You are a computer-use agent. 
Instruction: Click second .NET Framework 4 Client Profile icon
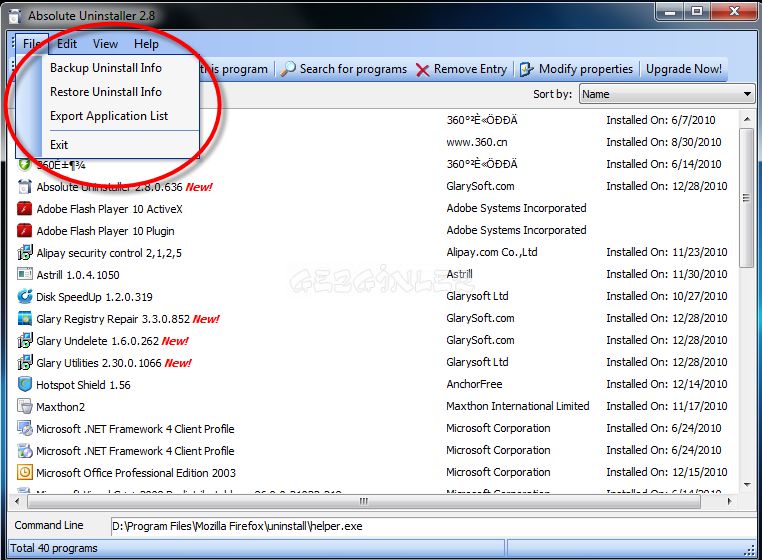(24, 451)
